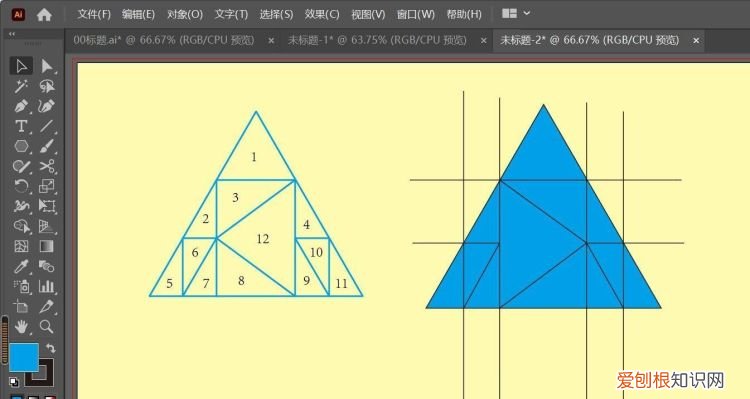
Task: Click the blue Fill color swatch
Action: (x=23, y=357)
